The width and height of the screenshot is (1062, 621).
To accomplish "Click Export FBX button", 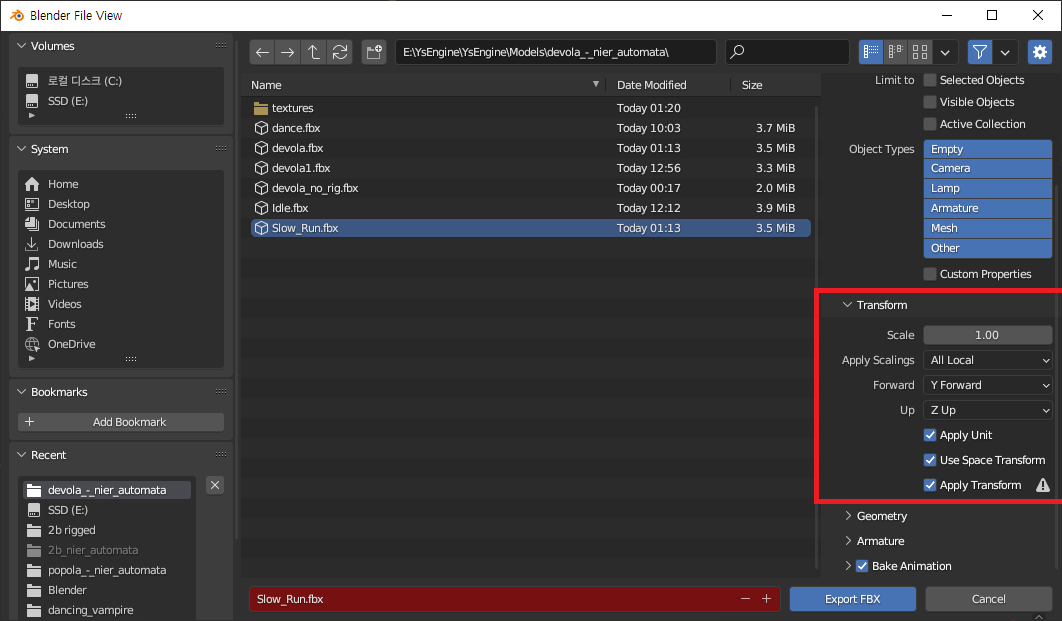I will (852, 599).
